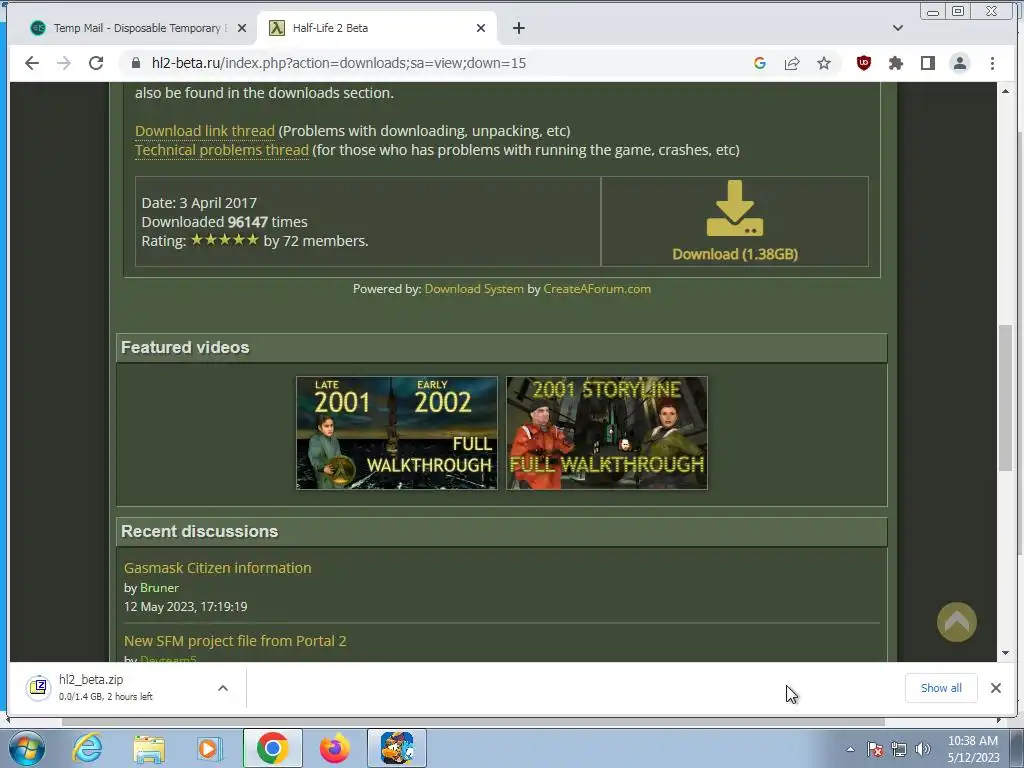Click the scroll-to-top round button

957,622
